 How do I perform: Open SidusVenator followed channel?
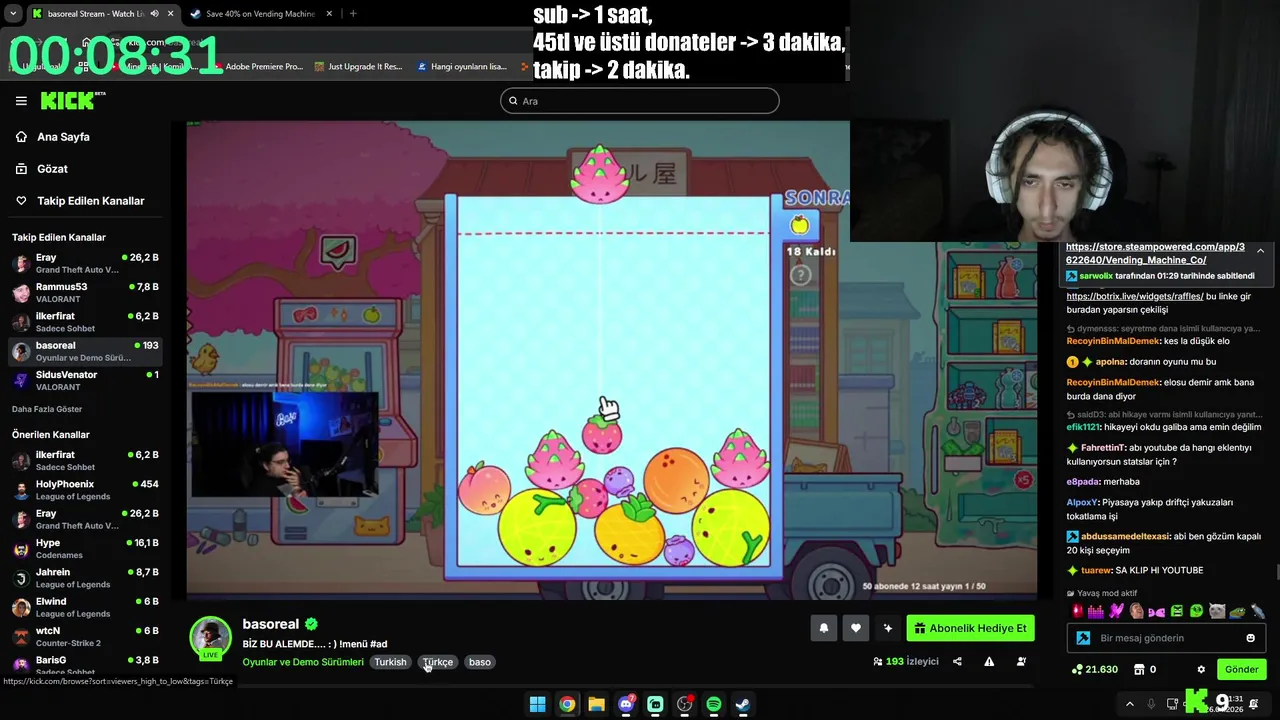(85, 381)
